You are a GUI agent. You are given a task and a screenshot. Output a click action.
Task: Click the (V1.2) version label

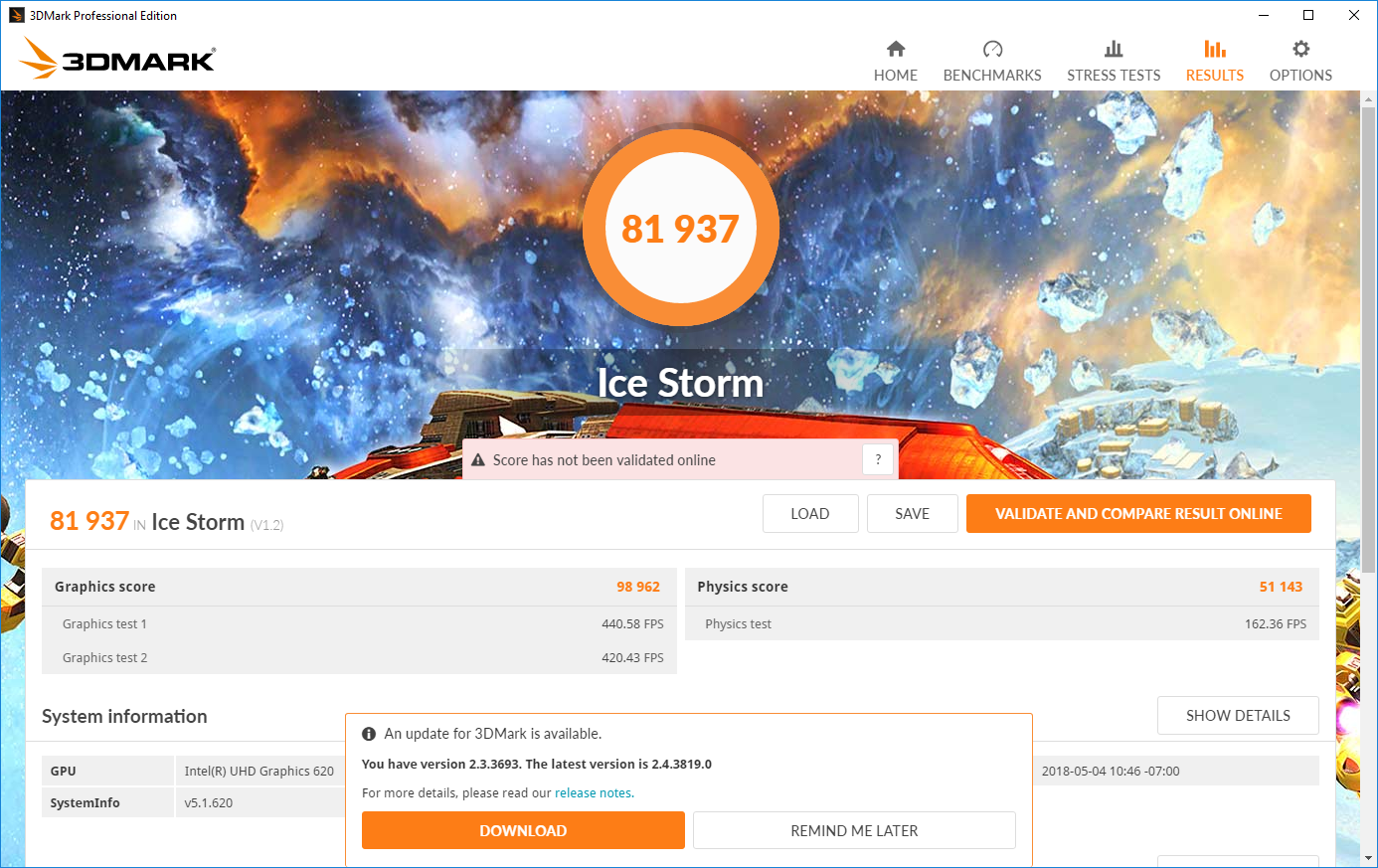(266, 525)
